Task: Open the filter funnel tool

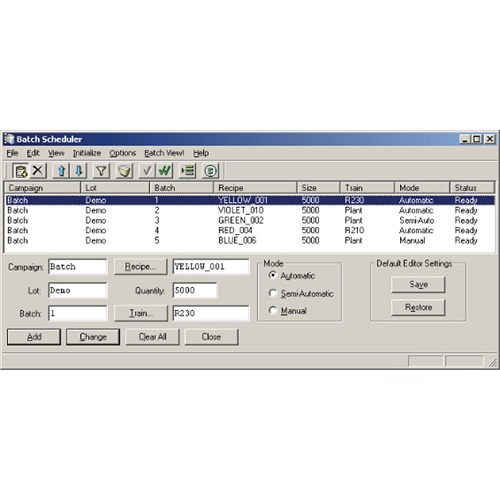Action: click(x=101, y=171)
